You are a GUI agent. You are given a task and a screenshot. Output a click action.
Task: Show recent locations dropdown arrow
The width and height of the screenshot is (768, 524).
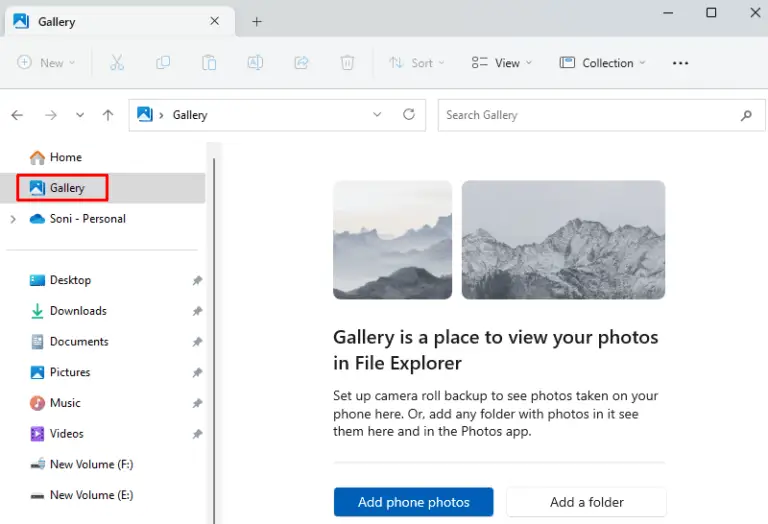[80, 115]
